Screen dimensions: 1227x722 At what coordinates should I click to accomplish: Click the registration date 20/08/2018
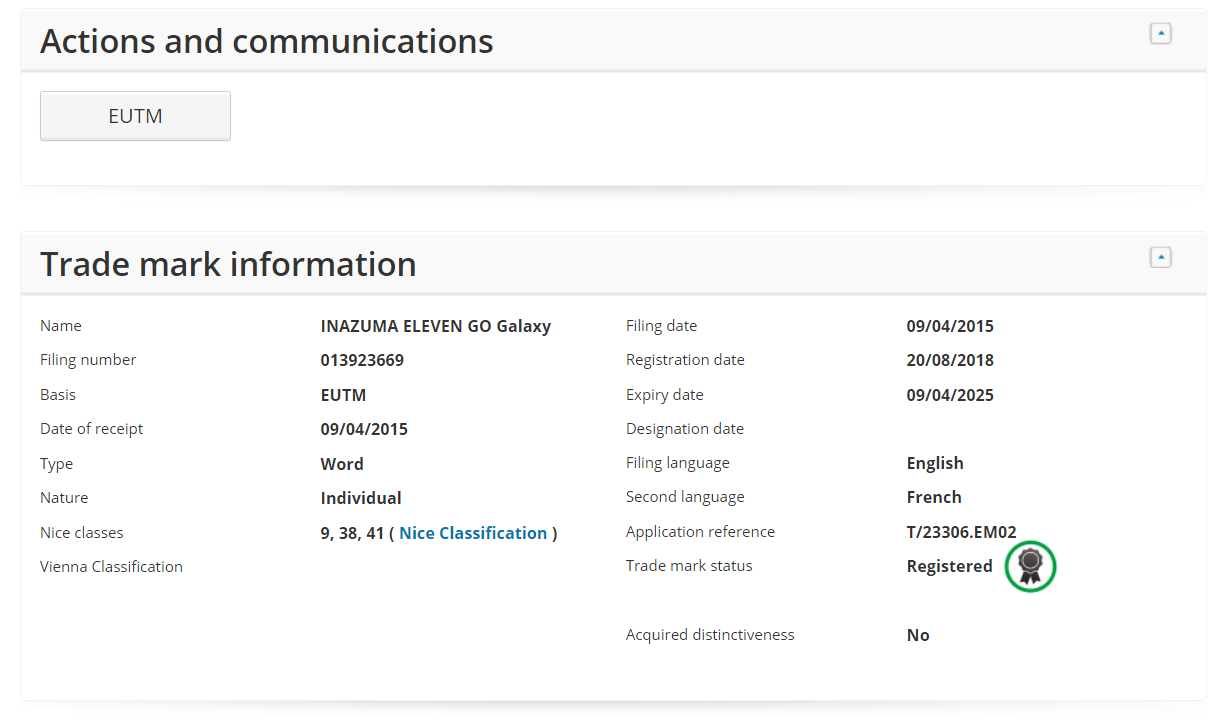[950, 360]
